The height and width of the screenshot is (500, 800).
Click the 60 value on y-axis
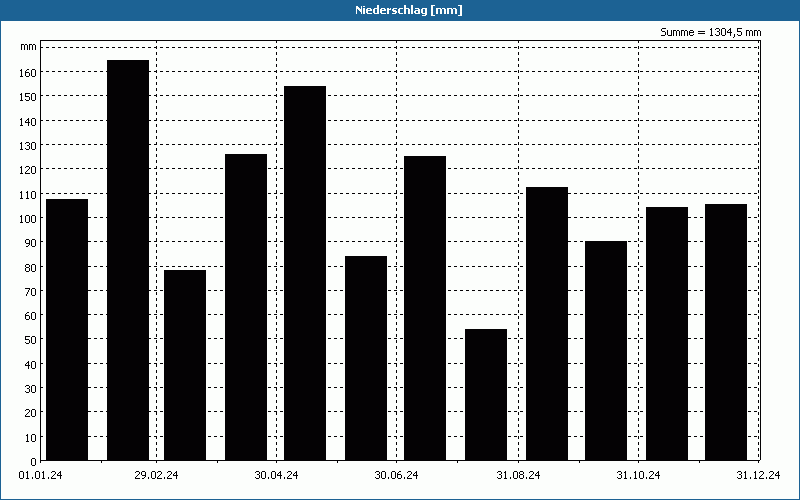click(x=32, y=316)
